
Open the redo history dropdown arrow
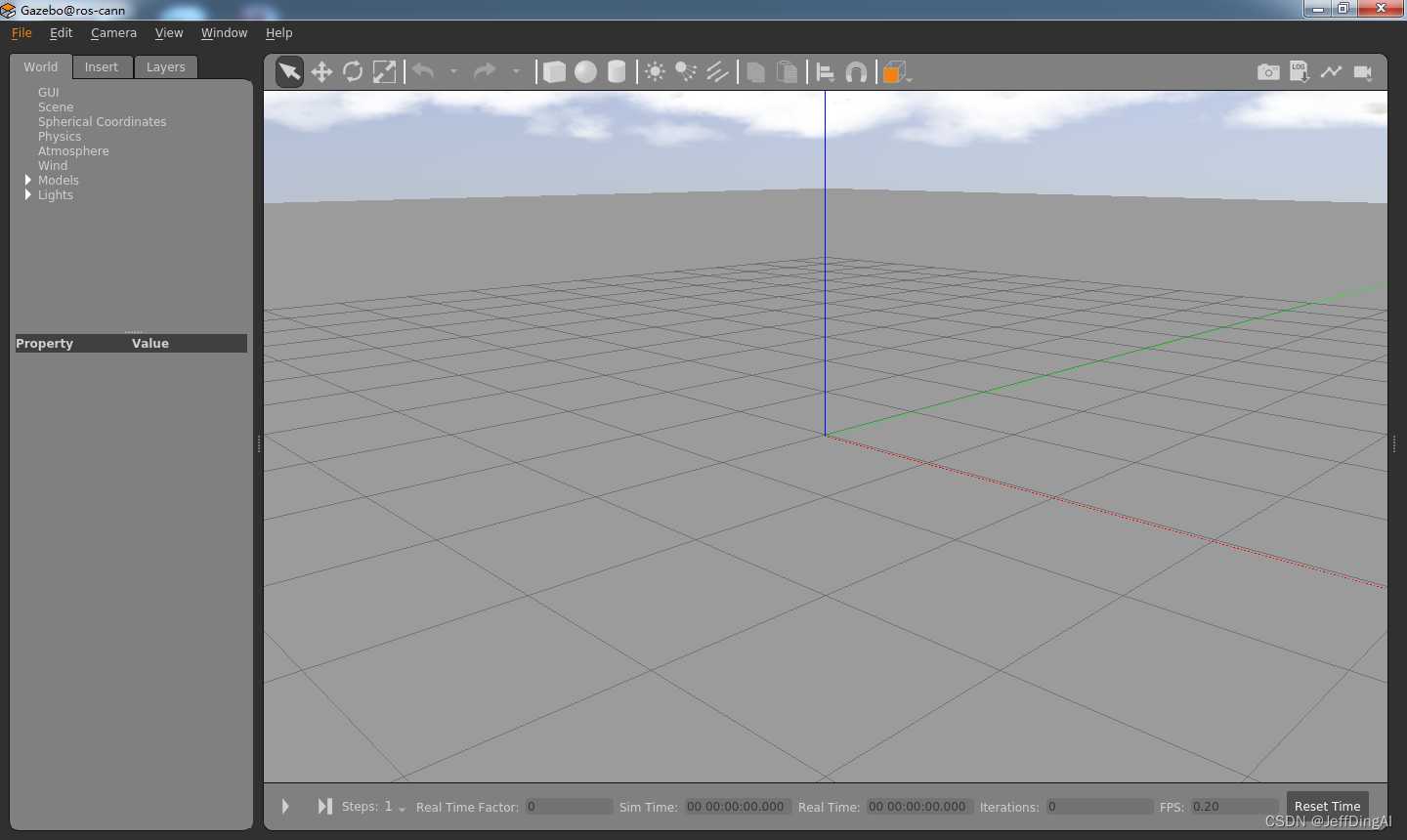(516, 71)
